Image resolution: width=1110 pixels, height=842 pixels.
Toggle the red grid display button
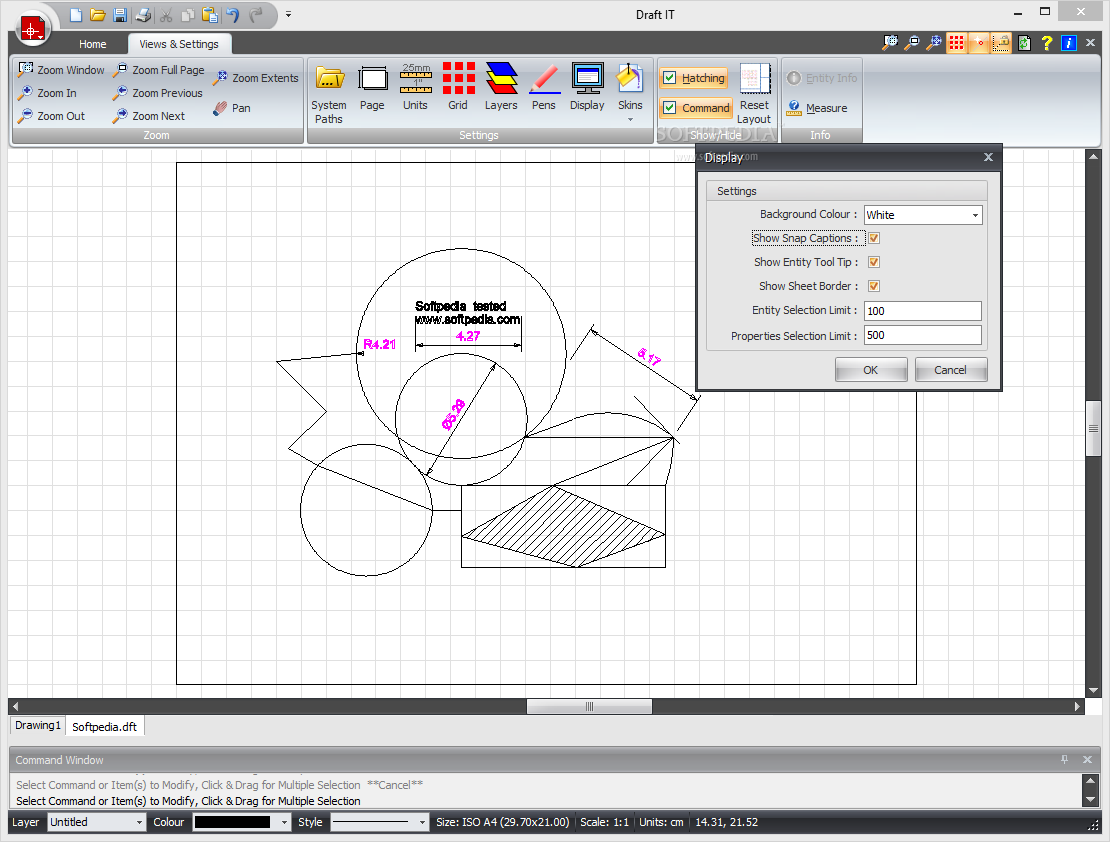(956, 43)
